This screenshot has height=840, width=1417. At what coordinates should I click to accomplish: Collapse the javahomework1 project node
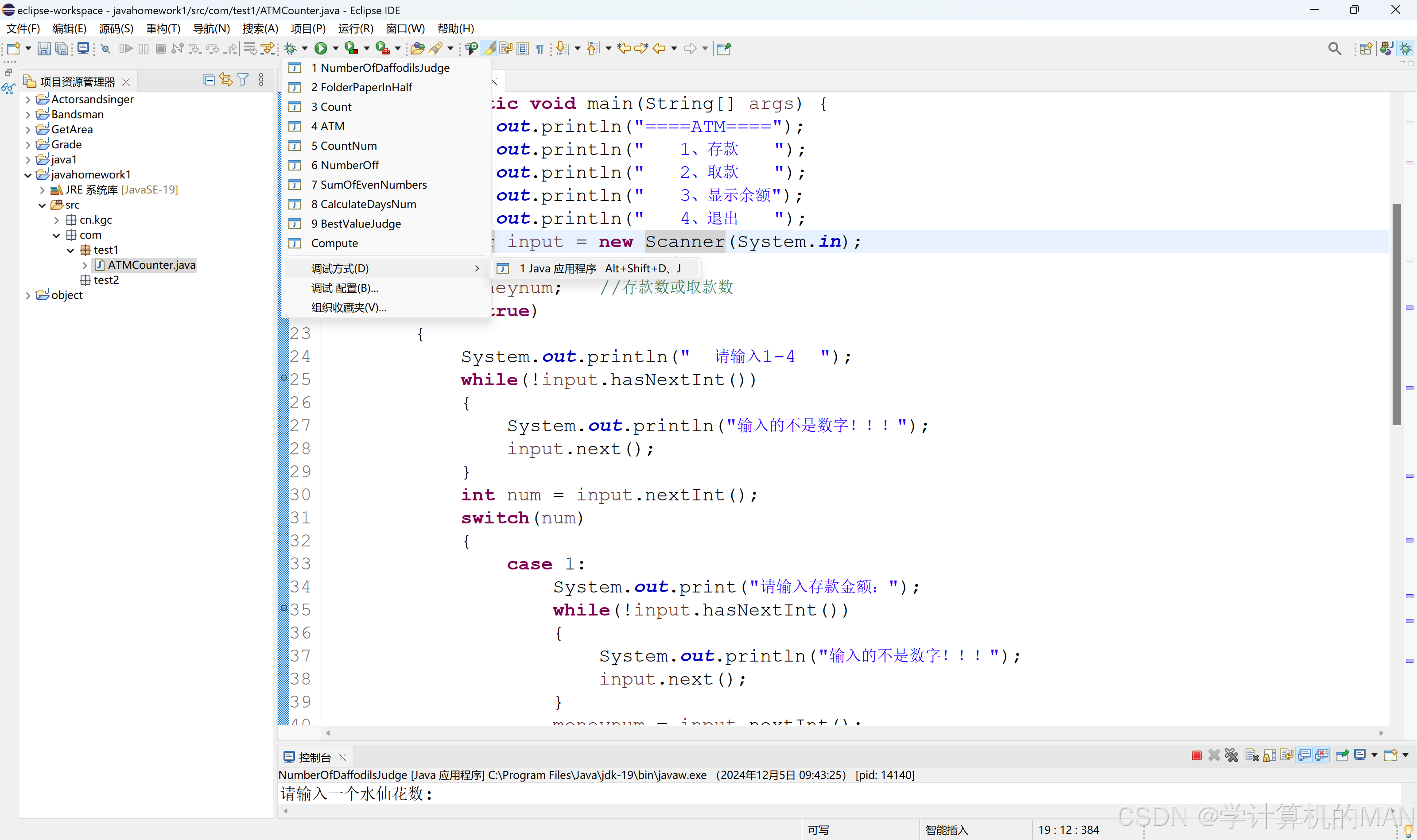(27, 174)
